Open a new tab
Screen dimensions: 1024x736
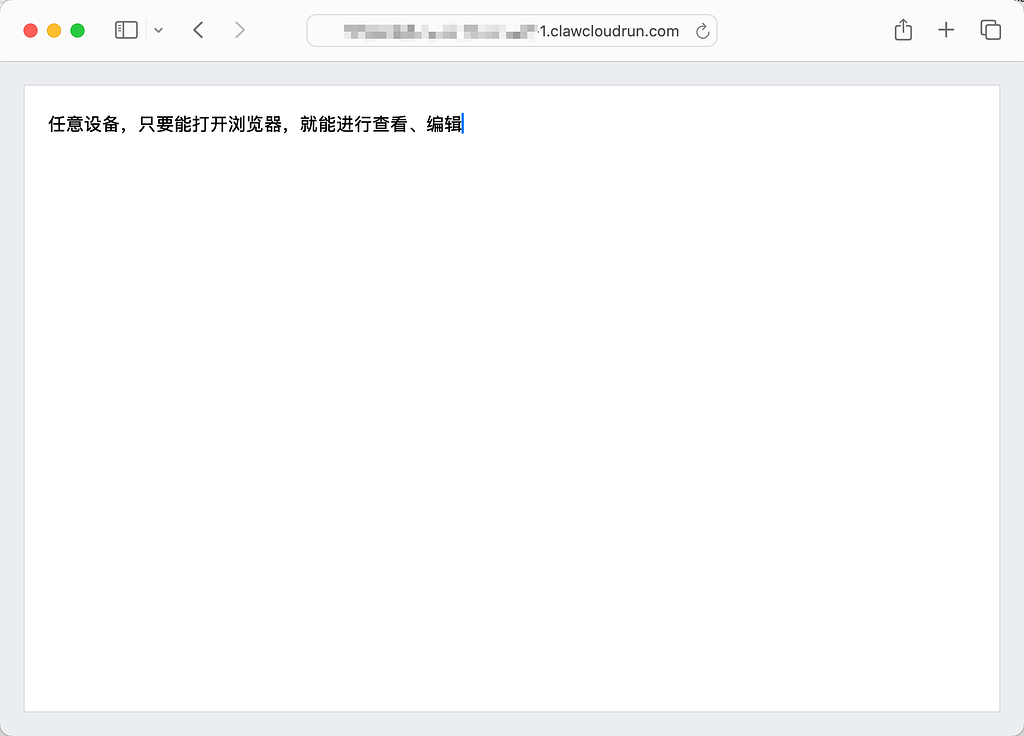[x=946, y=30]
